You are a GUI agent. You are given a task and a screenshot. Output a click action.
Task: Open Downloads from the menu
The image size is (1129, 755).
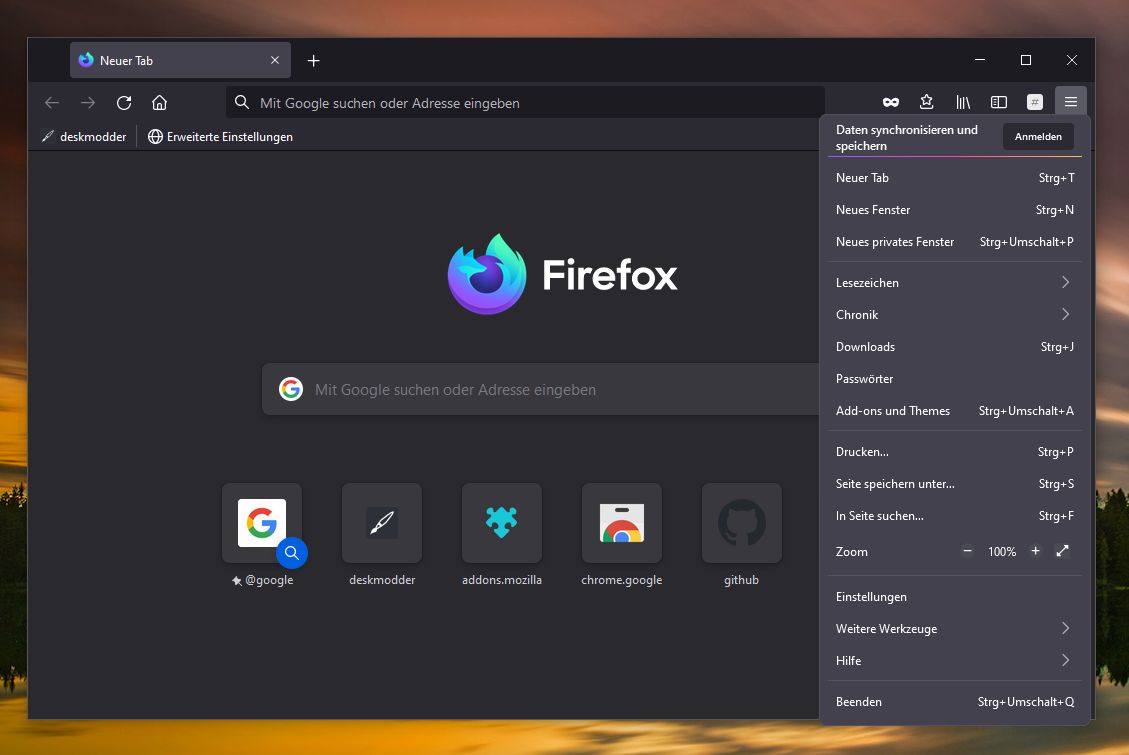[x=954, y=347]
